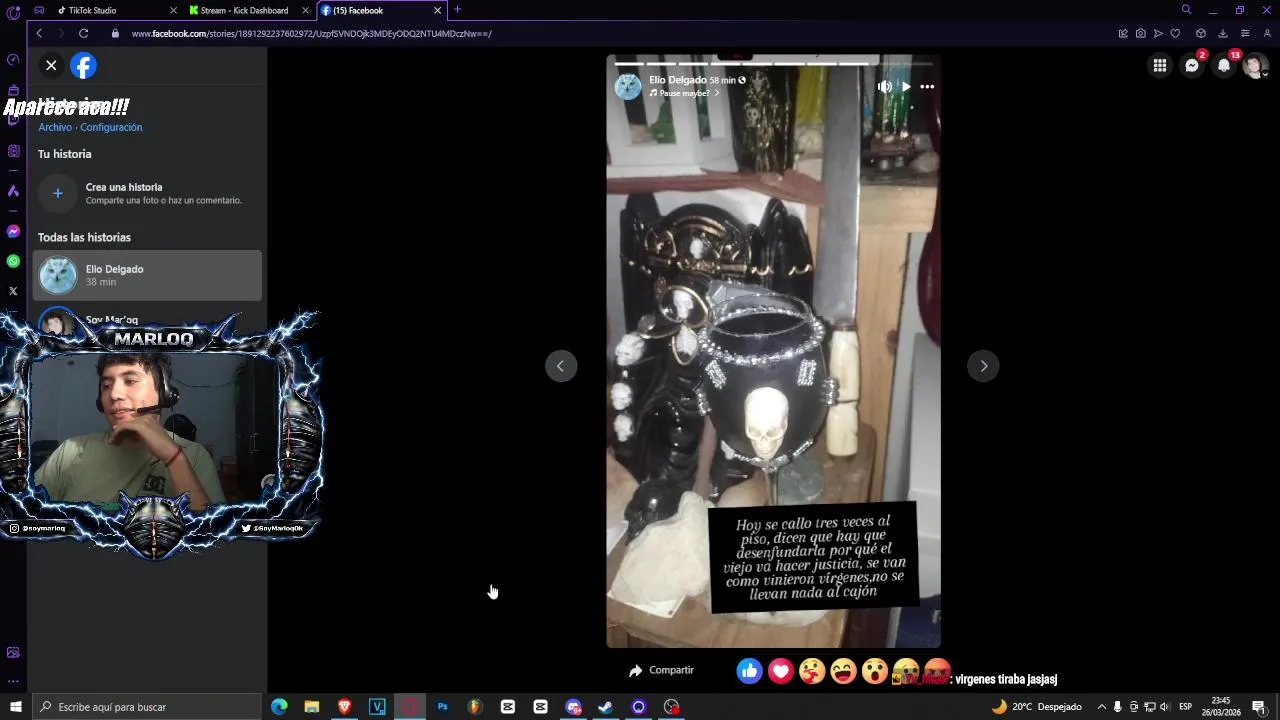This screenshot has width=1280, height=720.
Task: Open the X (Twitter) sidebar icon
Action: pos(13,291)
